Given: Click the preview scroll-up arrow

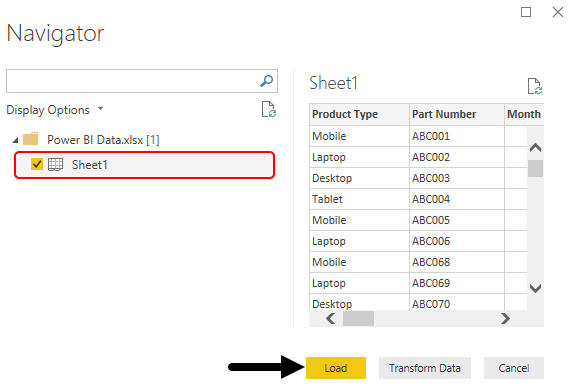Looking at the screenshot, I should click(x=535, y=148).
